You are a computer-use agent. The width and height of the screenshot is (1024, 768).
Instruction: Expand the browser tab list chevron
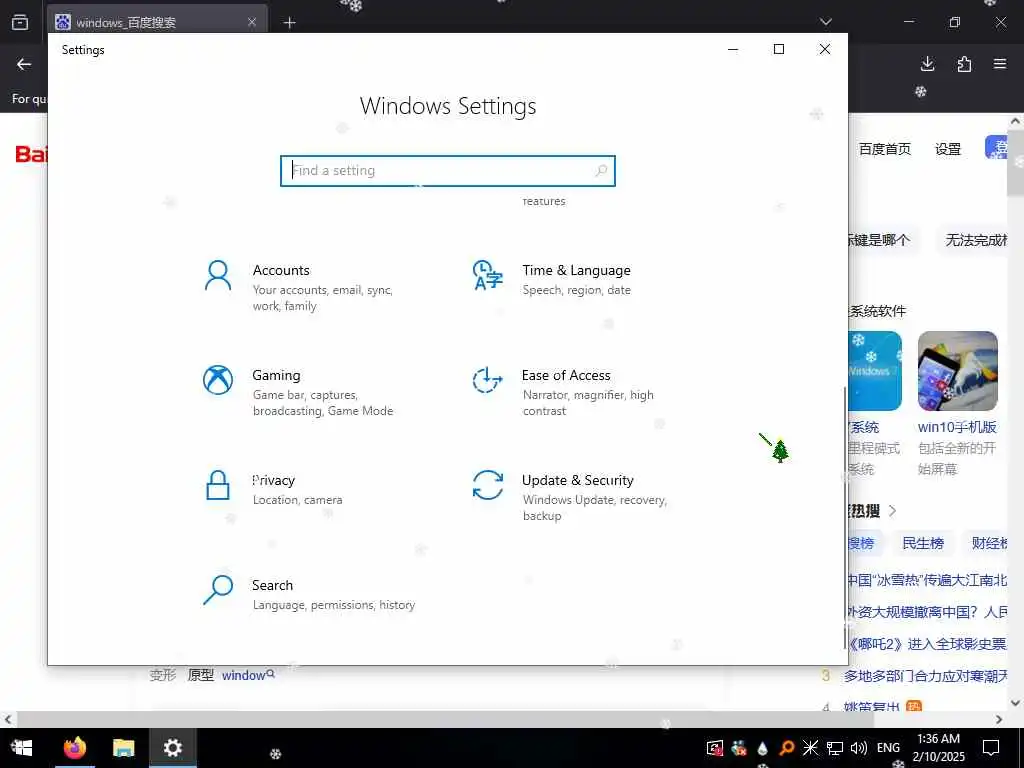[825, 22]
